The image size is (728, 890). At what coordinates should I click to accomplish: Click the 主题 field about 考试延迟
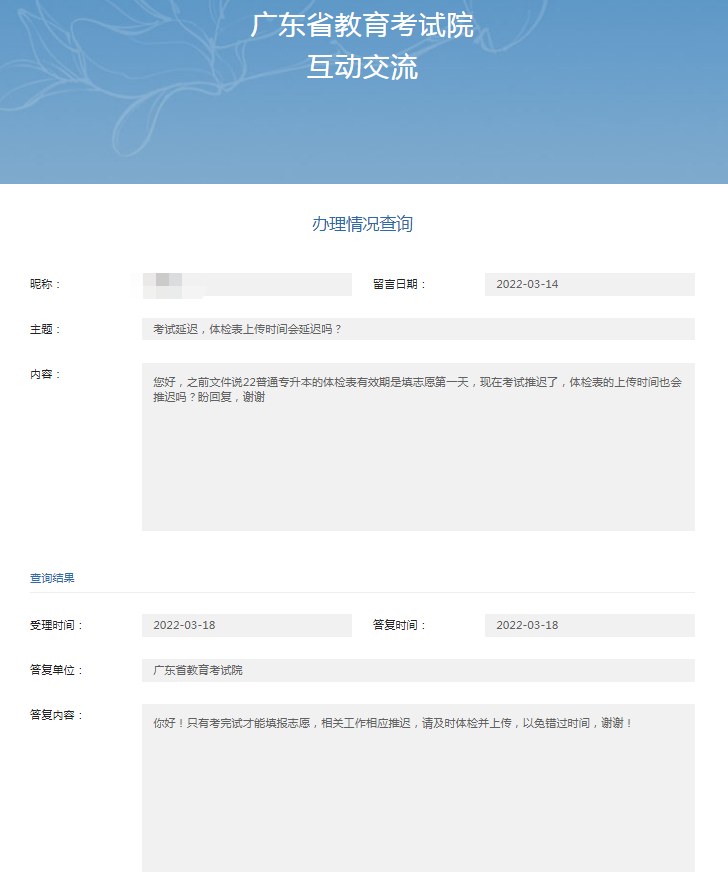pos(418,329)
